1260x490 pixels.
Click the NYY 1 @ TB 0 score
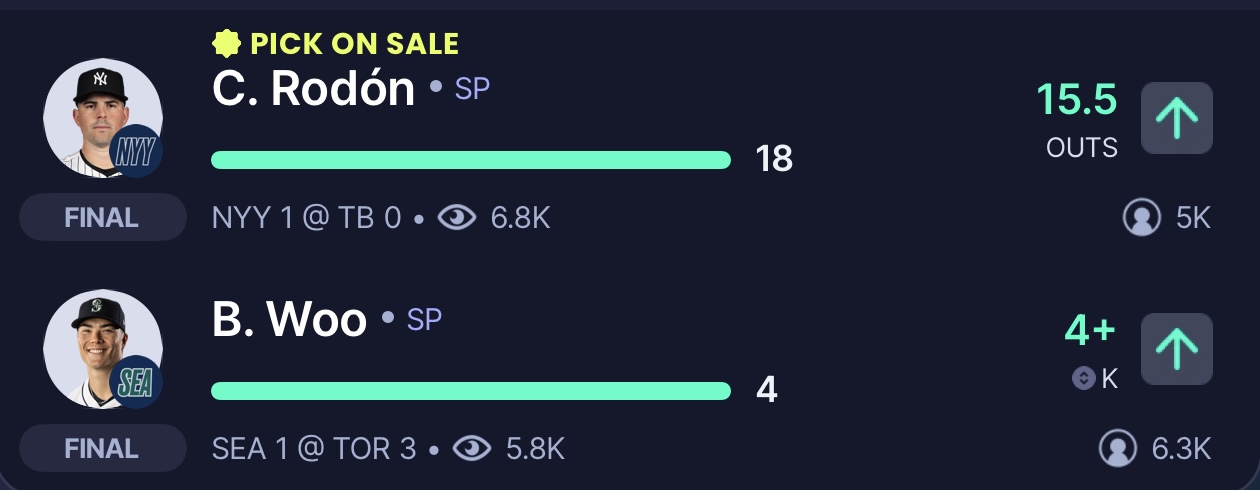coord(306,217)
